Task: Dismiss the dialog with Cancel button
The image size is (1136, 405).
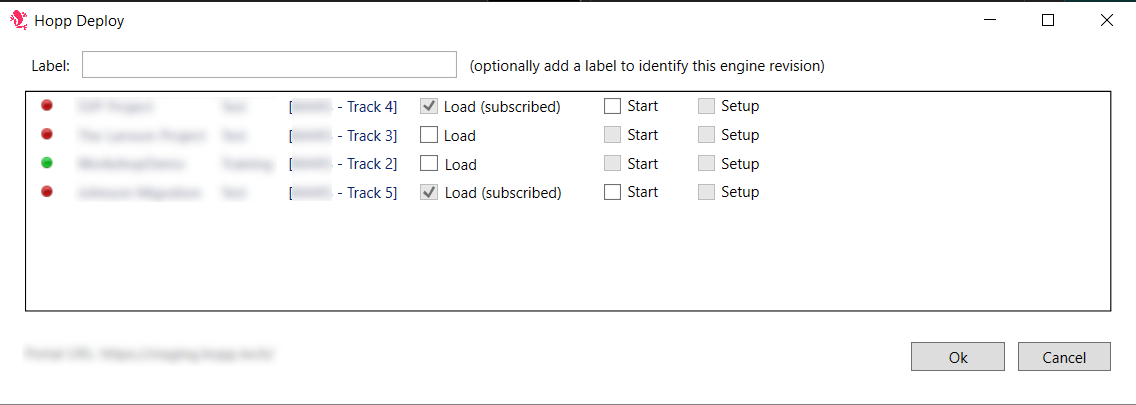Action: 1064,357
